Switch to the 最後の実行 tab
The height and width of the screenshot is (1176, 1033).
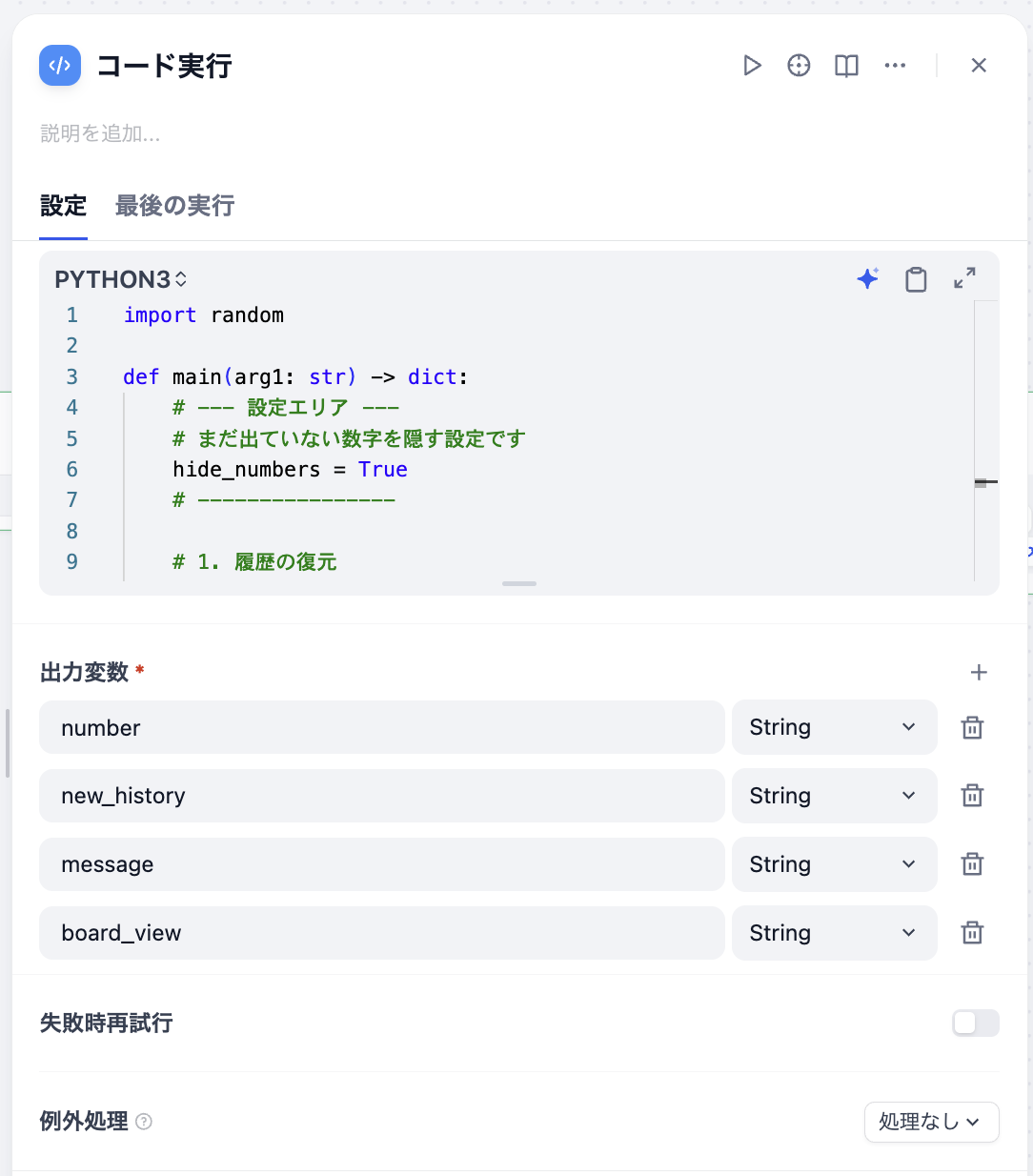click(x=174, y=206)
